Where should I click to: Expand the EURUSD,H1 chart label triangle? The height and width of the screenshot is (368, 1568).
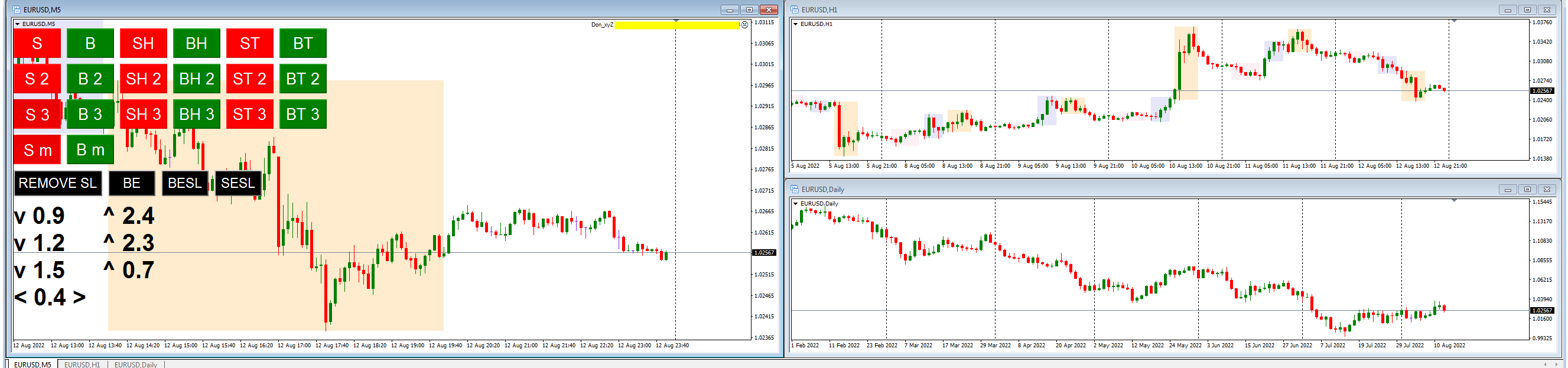pyautogui.click(x=796, y=24)
